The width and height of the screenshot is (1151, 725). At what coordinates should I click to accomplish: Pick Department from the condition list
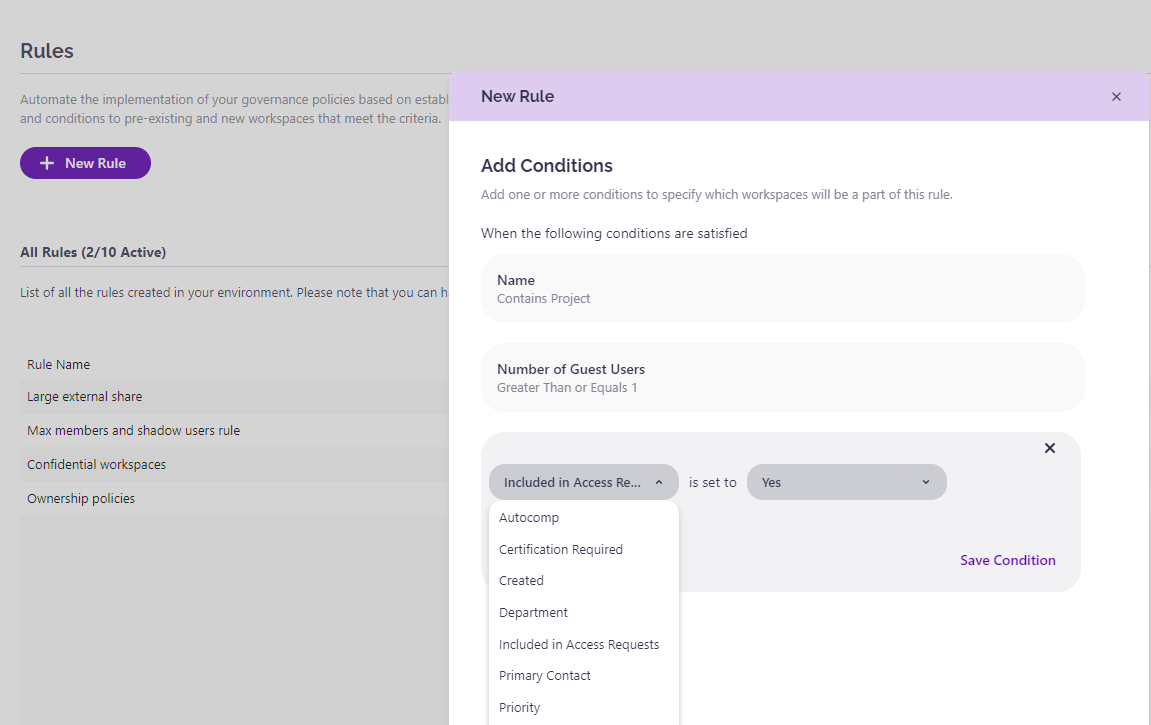pyautogui.click(x=533, y=613)
